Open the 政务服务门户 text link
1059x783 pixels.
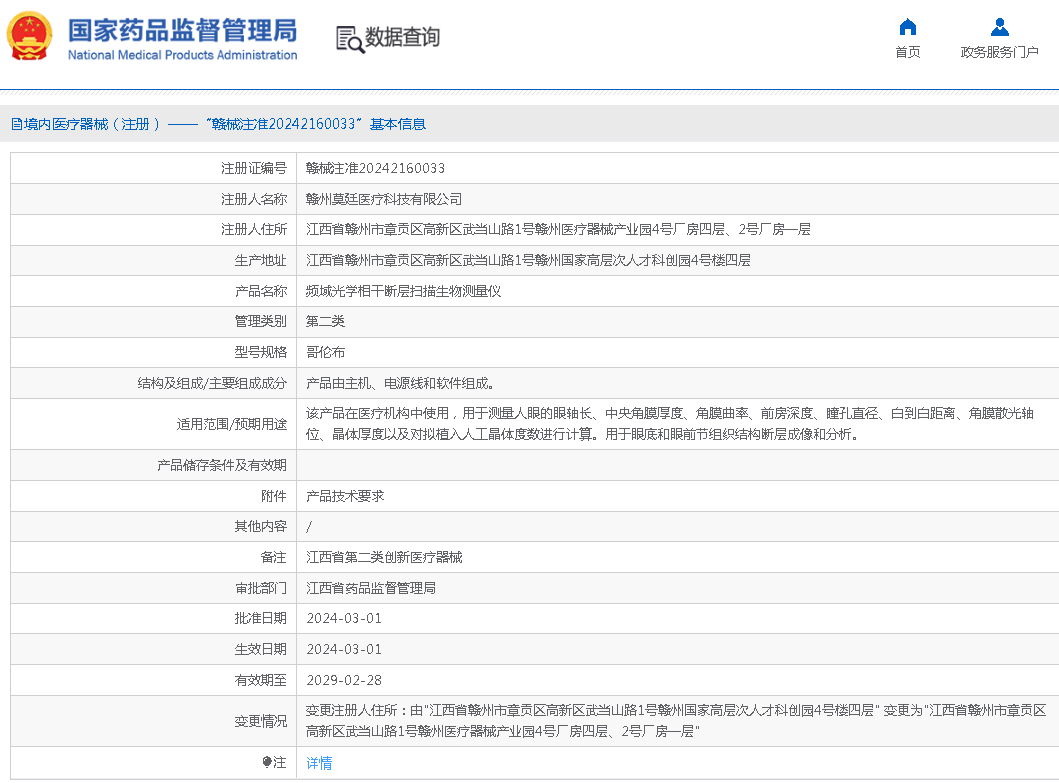(999, 53)
